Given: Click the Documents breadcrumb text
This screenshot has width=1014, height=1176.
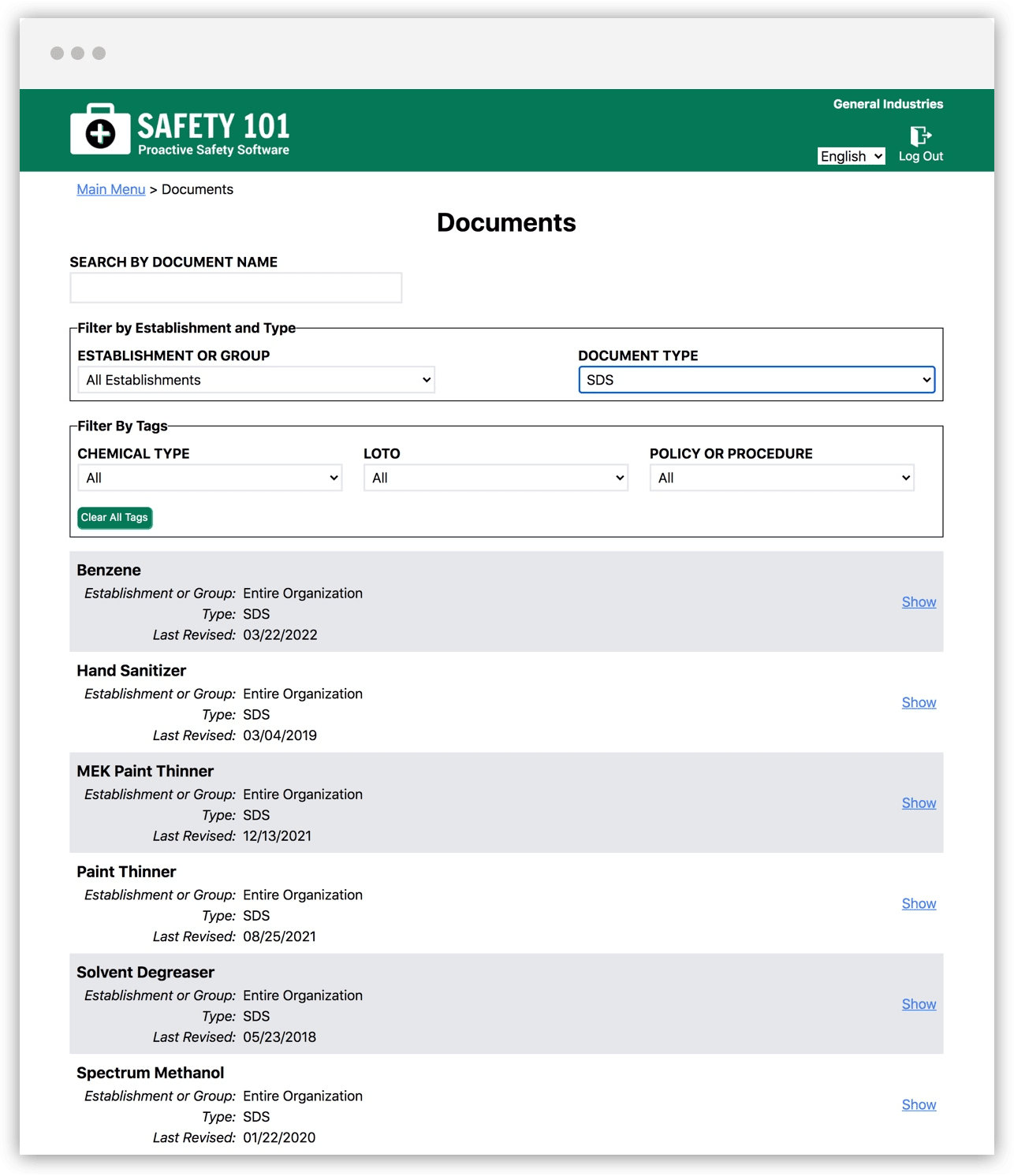Looking at the screenshot, I should tap(197, 189).
